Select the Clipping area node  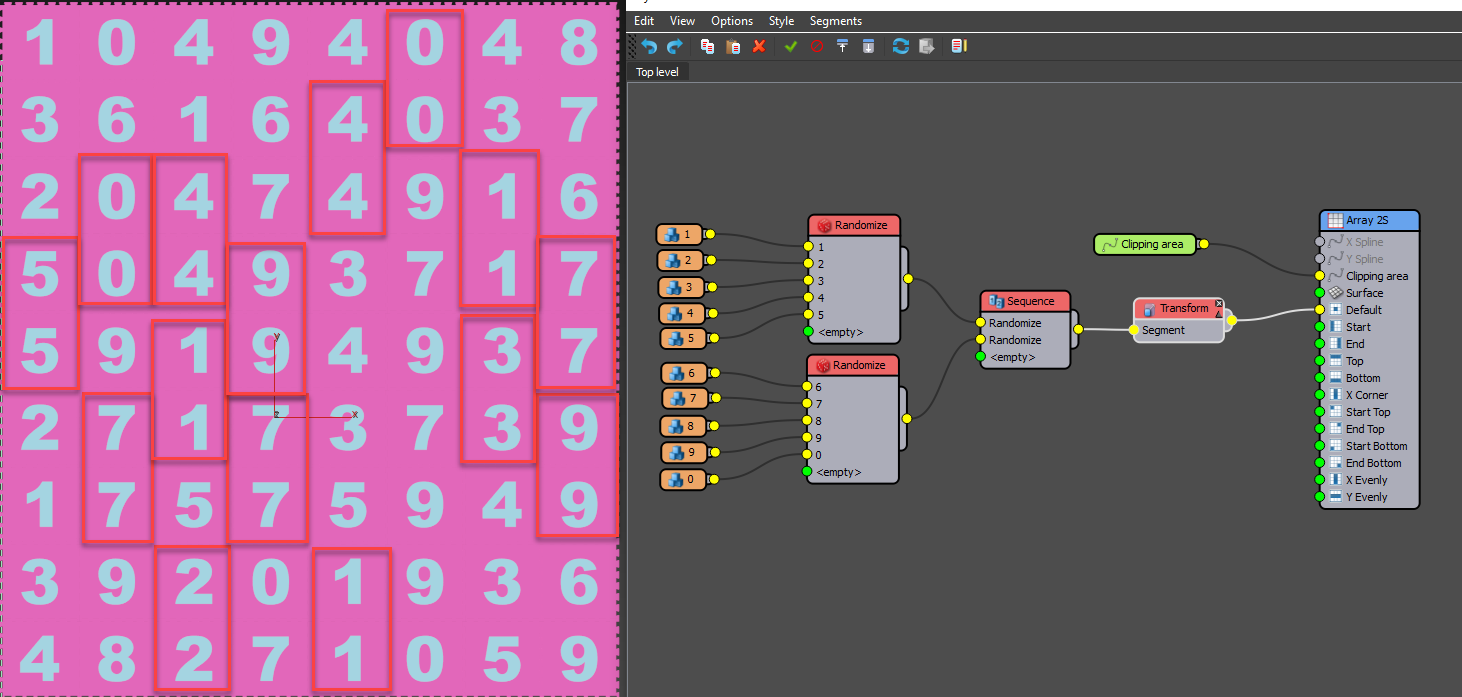[1144, 243]
